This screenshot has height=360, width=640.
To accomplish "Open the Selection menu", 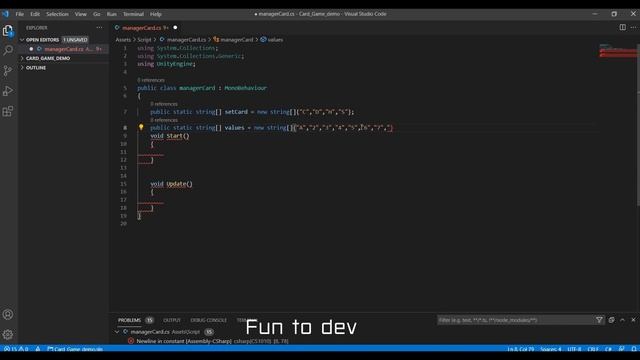I will [x=57, y=14].
